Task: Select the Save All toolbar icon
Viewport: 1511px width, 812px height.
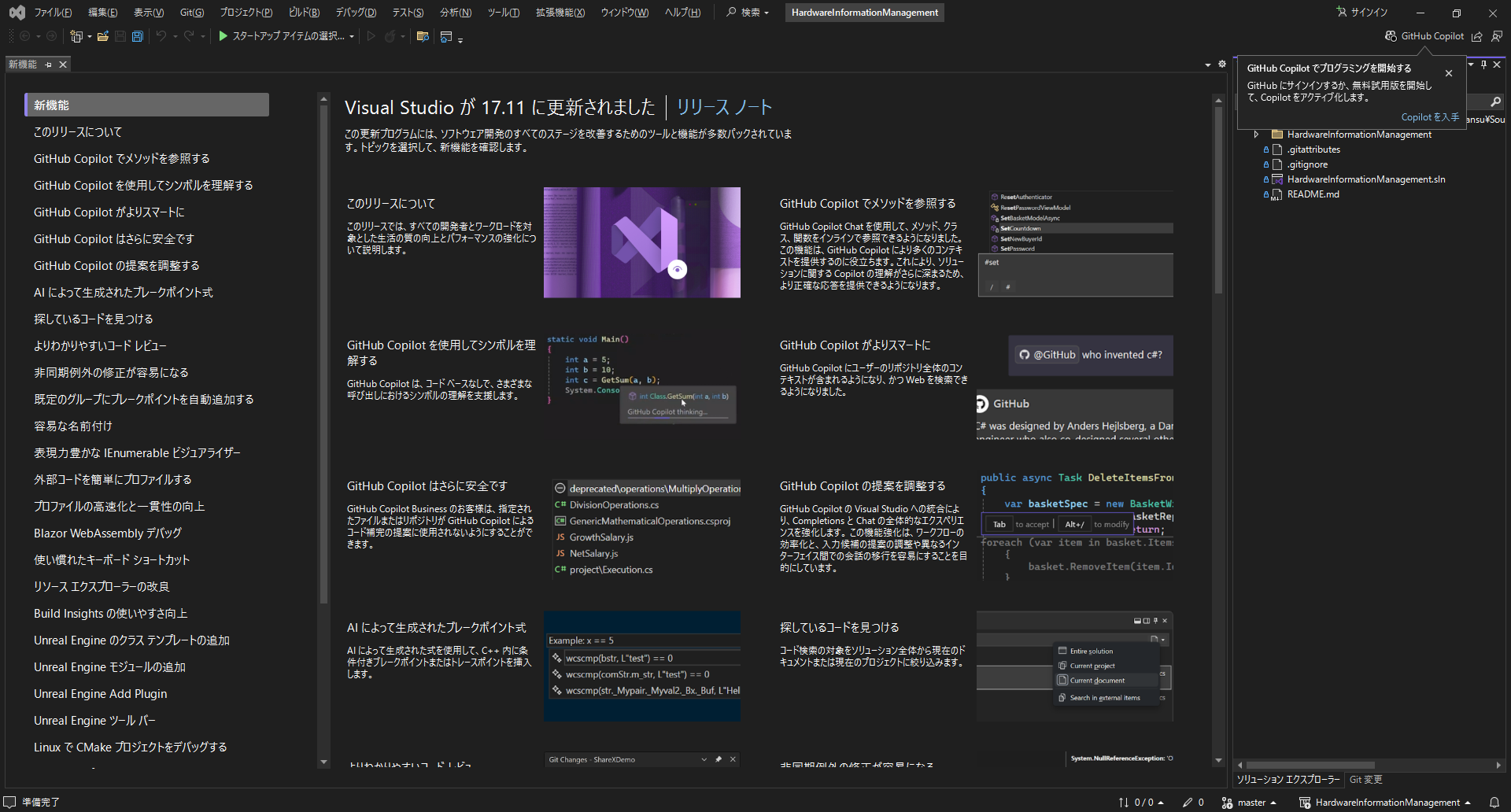Action: pyautogui.click(x=137, y=36)
